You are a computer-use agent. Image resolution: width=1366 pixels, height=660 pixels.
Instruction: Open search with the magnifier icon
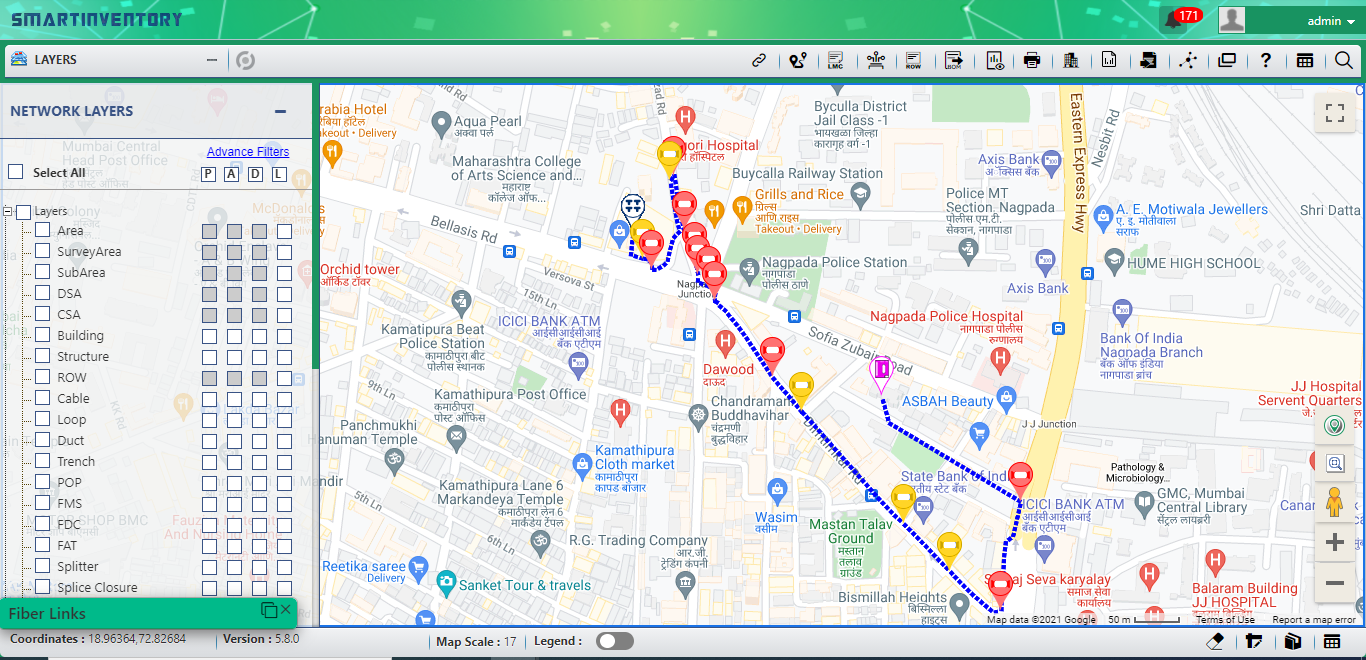coord(1344,61)
